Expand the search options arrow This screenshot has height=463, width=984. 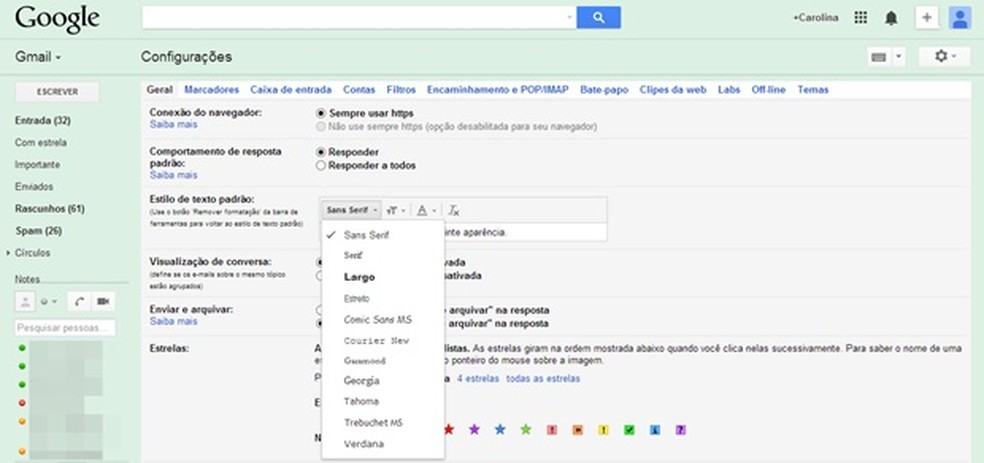click(569, 18)
